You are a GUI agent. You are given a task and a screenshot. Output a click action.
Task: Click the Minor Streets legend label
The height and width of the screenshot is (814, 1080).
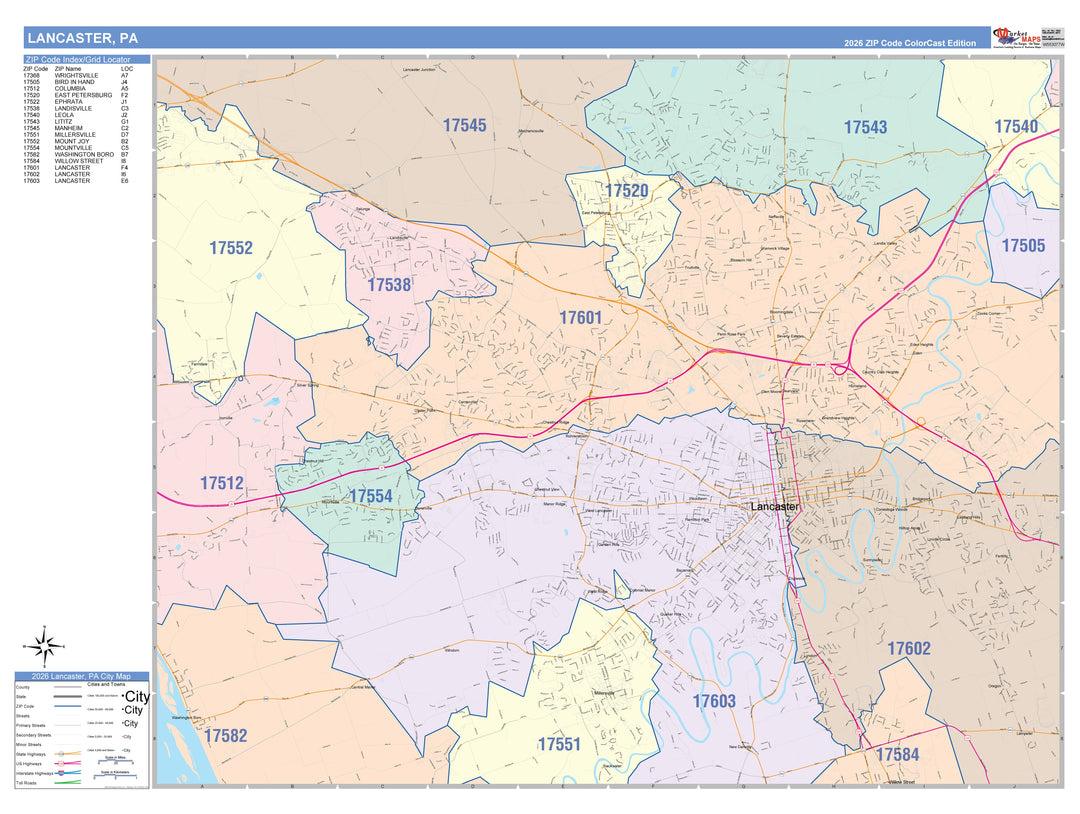[x=28, y=744]
